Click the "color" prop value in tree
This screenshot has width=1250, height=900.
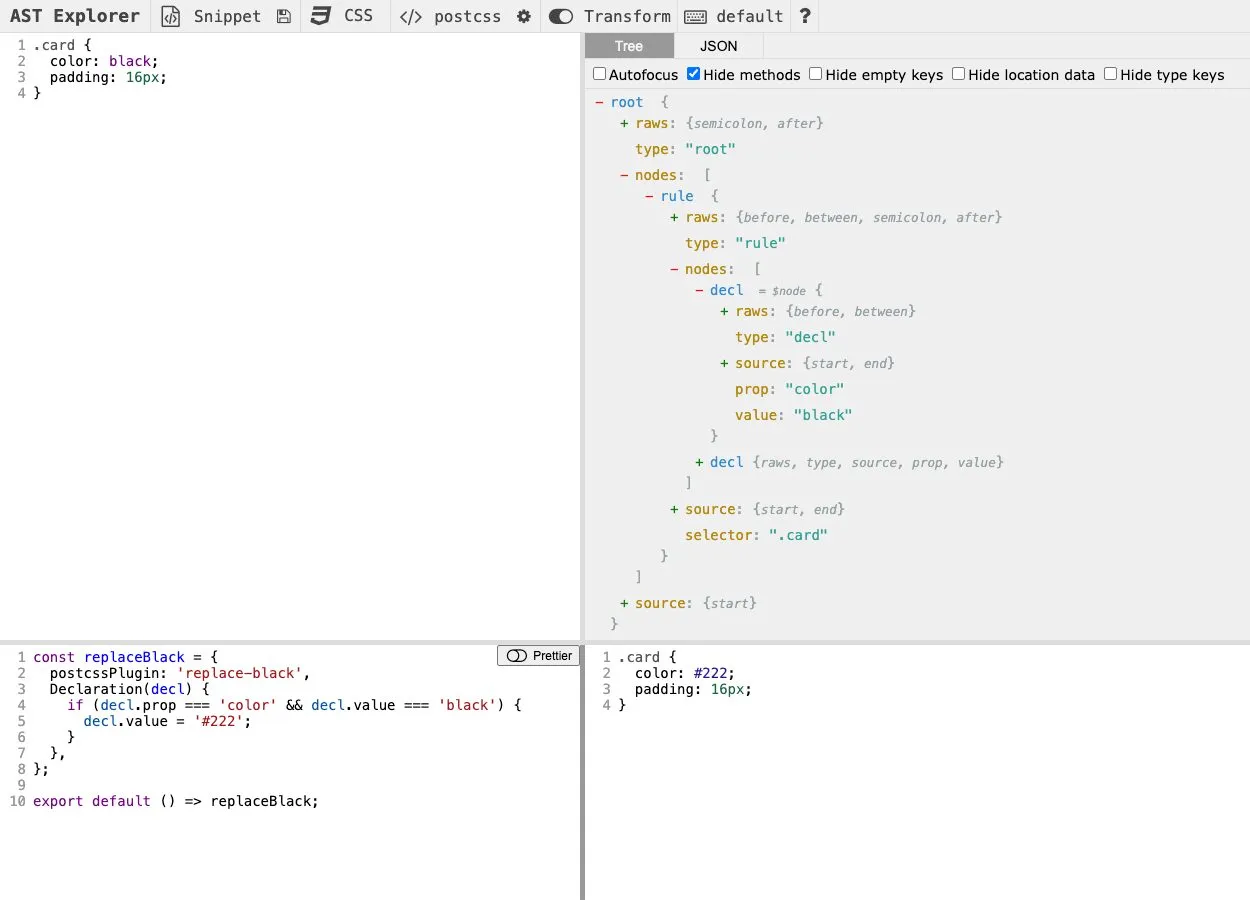point(815,389)
